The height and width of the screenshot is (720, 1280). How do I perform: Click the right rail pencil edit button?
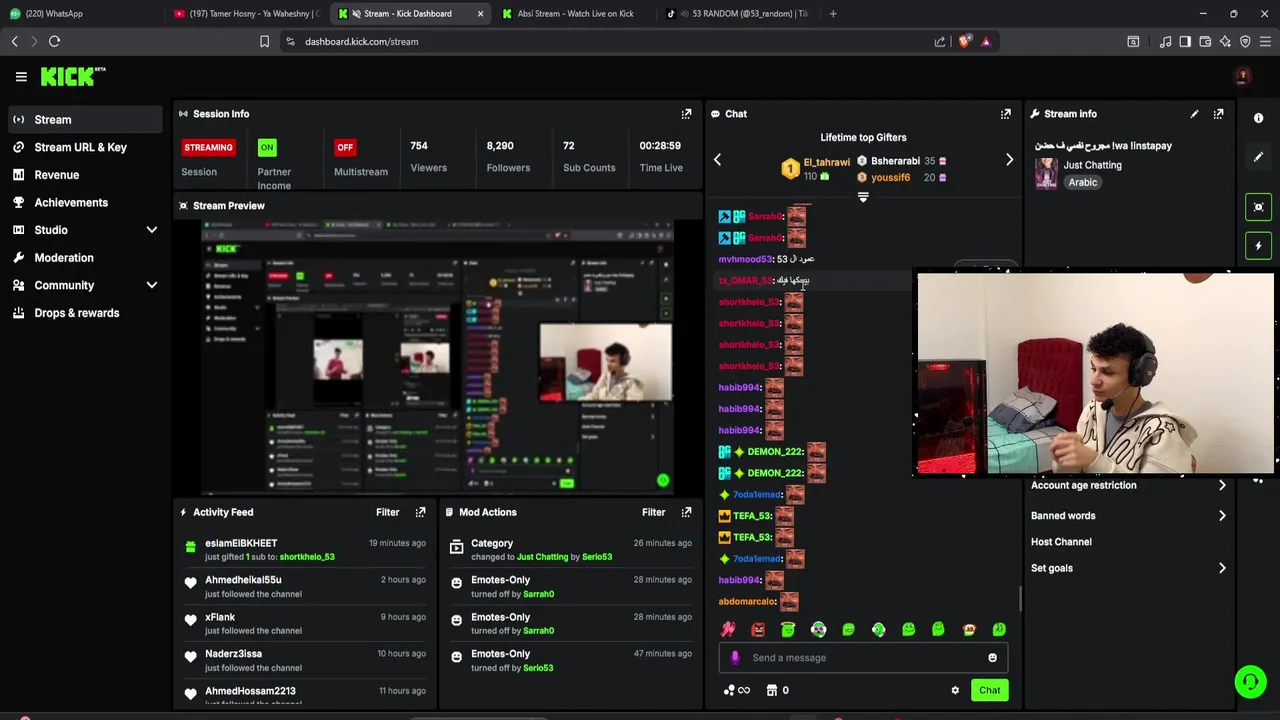(x=1258, y=157)
